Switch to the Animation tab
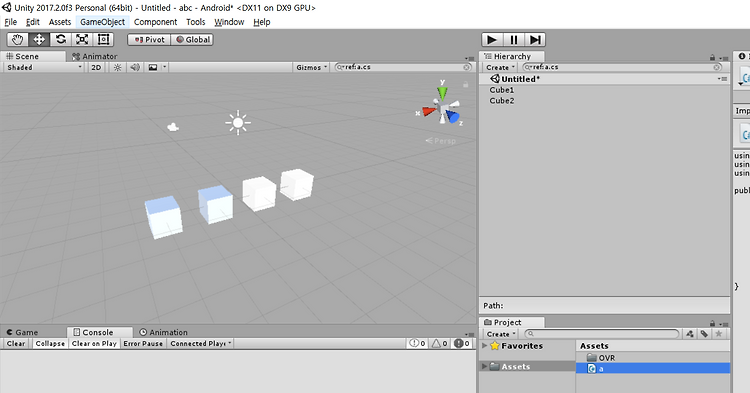 163,332
